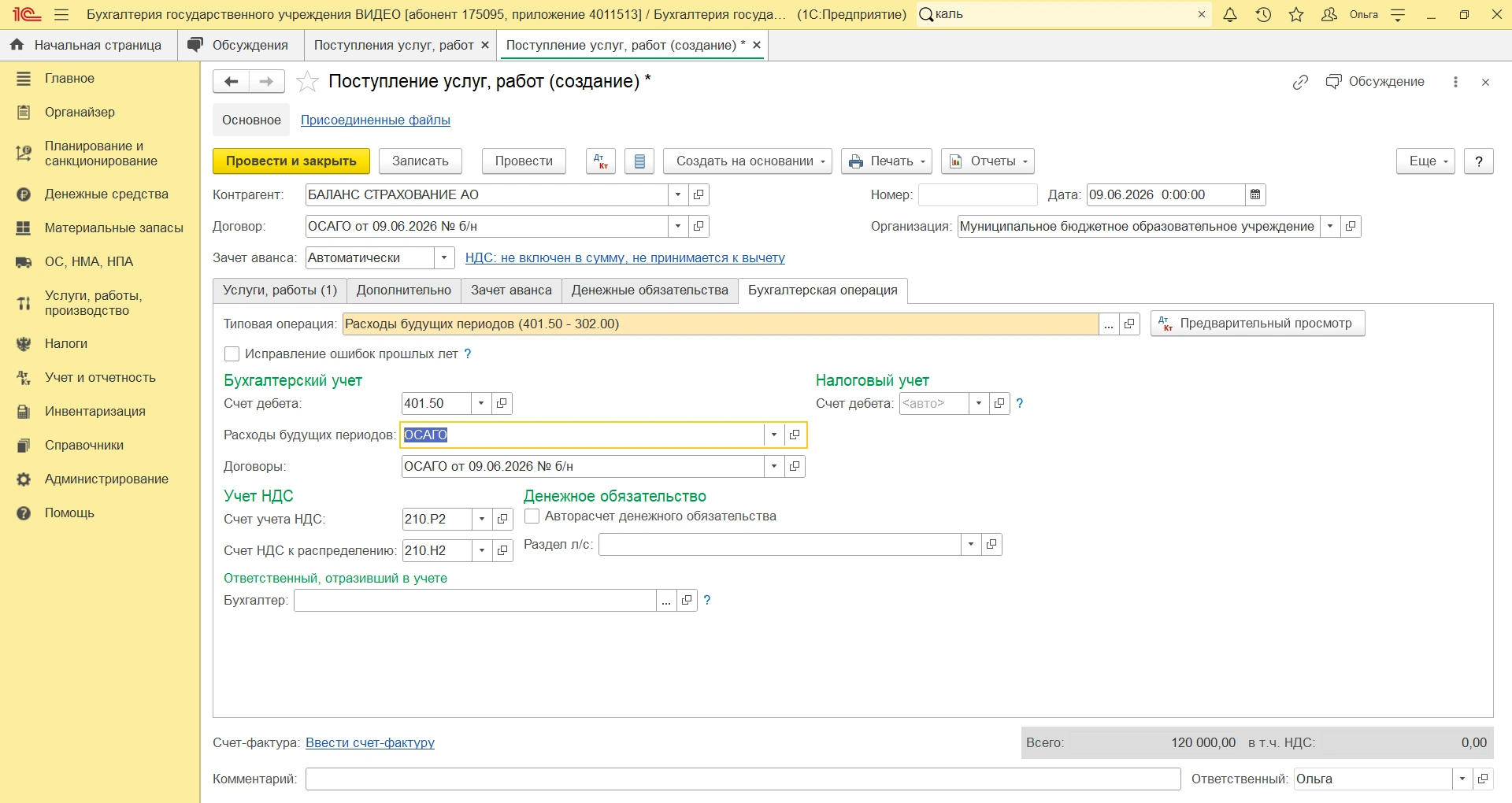The width and height of the screenshot is (1512, 803).
Task: Open the notifications bell icon
Action: [1230, 14]
